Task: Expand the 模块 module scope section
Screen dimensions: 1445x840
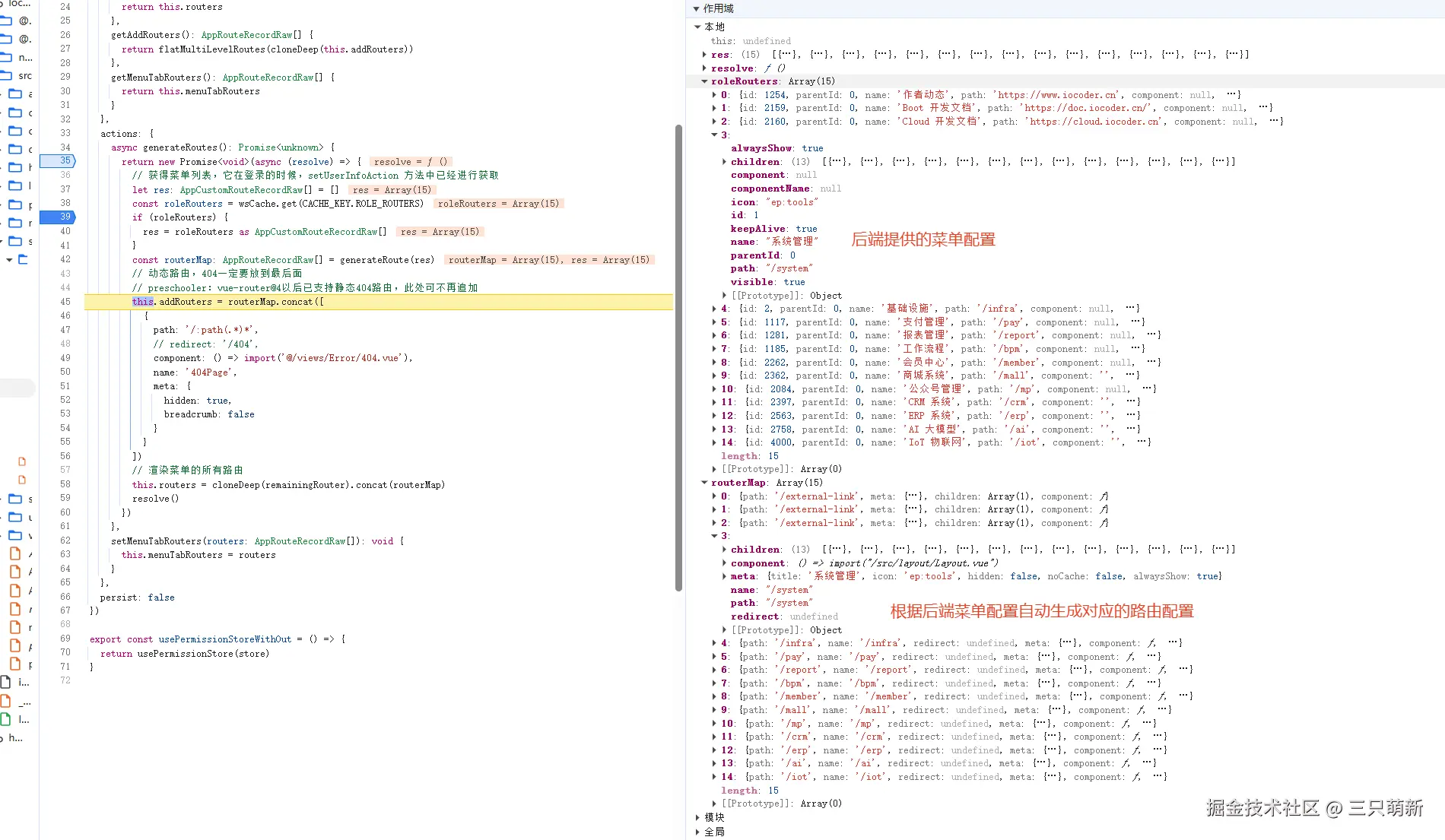Action: click(697, 817)
